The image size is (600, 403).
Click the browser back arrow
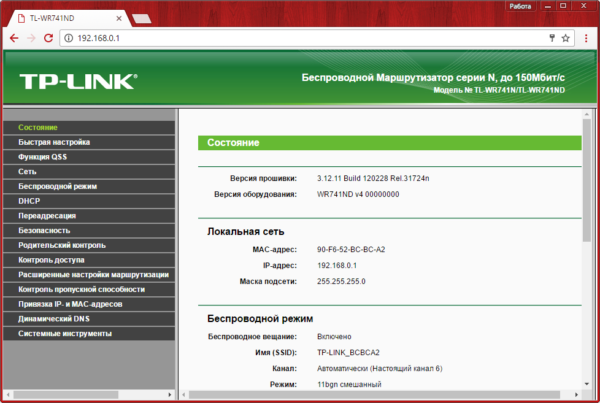(14, 38)
